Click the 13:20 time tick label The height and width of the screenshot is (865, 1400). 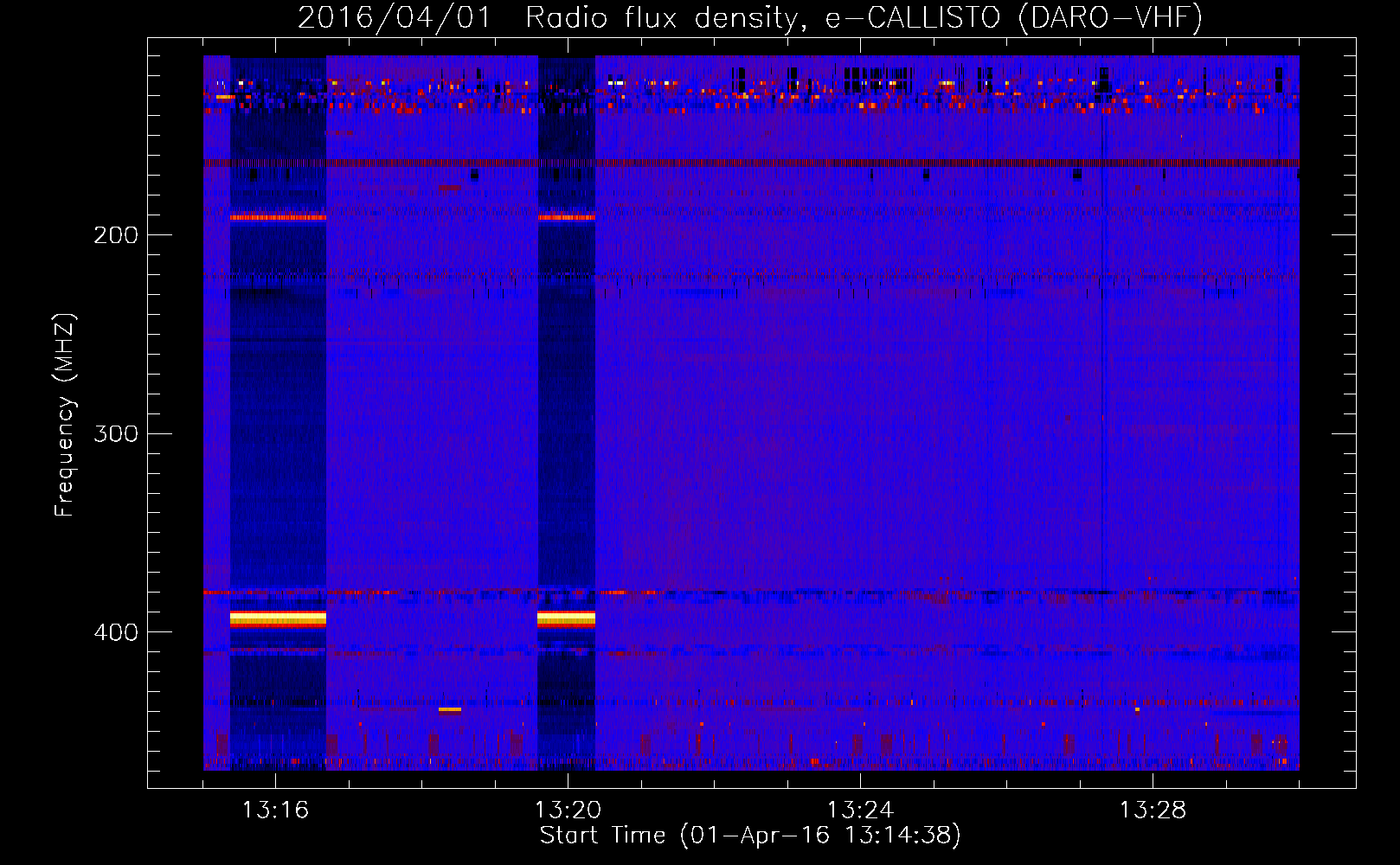[568, 811]
